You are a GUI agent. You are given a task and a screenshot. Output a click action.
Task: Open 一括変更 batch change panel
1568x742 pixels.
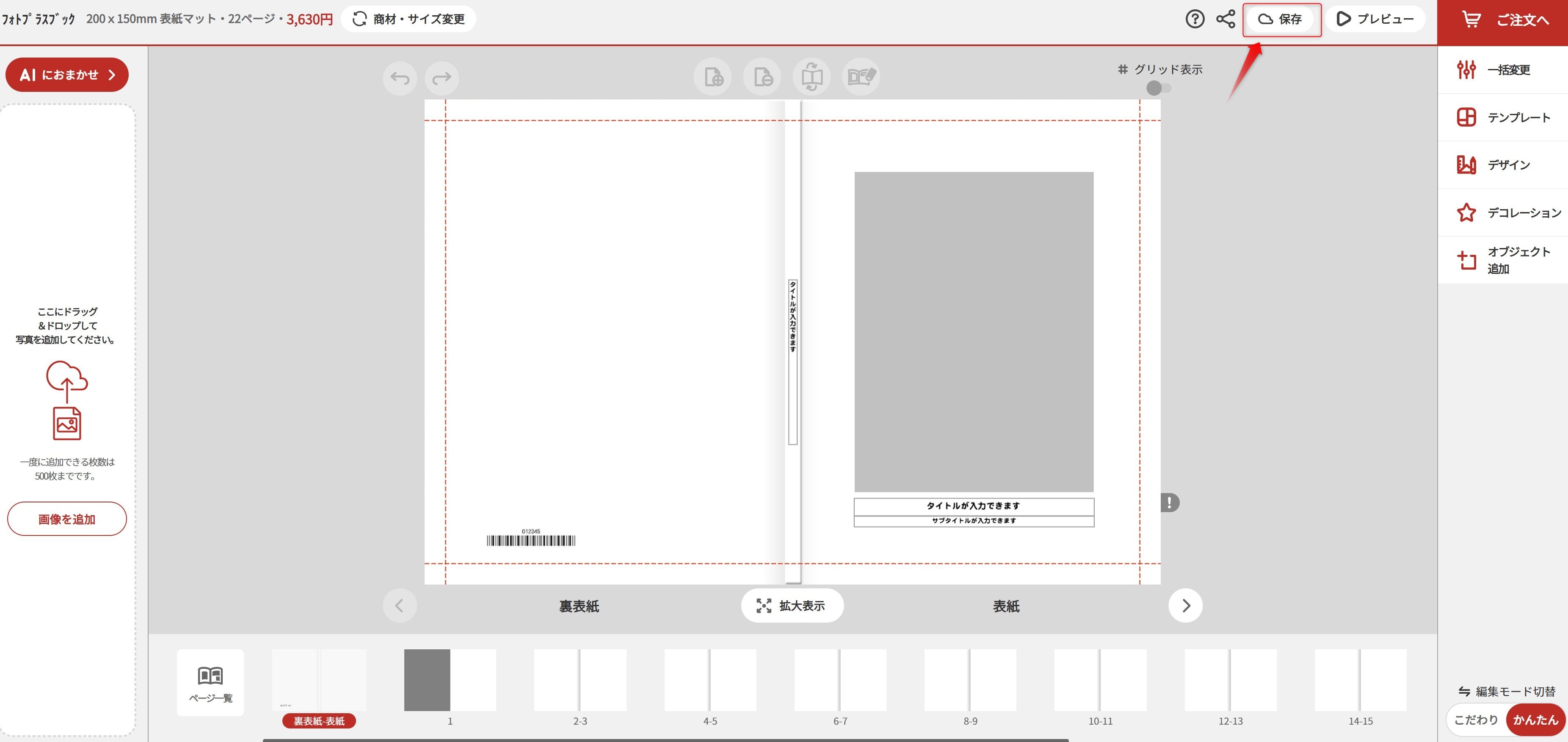click(1503, 69)
